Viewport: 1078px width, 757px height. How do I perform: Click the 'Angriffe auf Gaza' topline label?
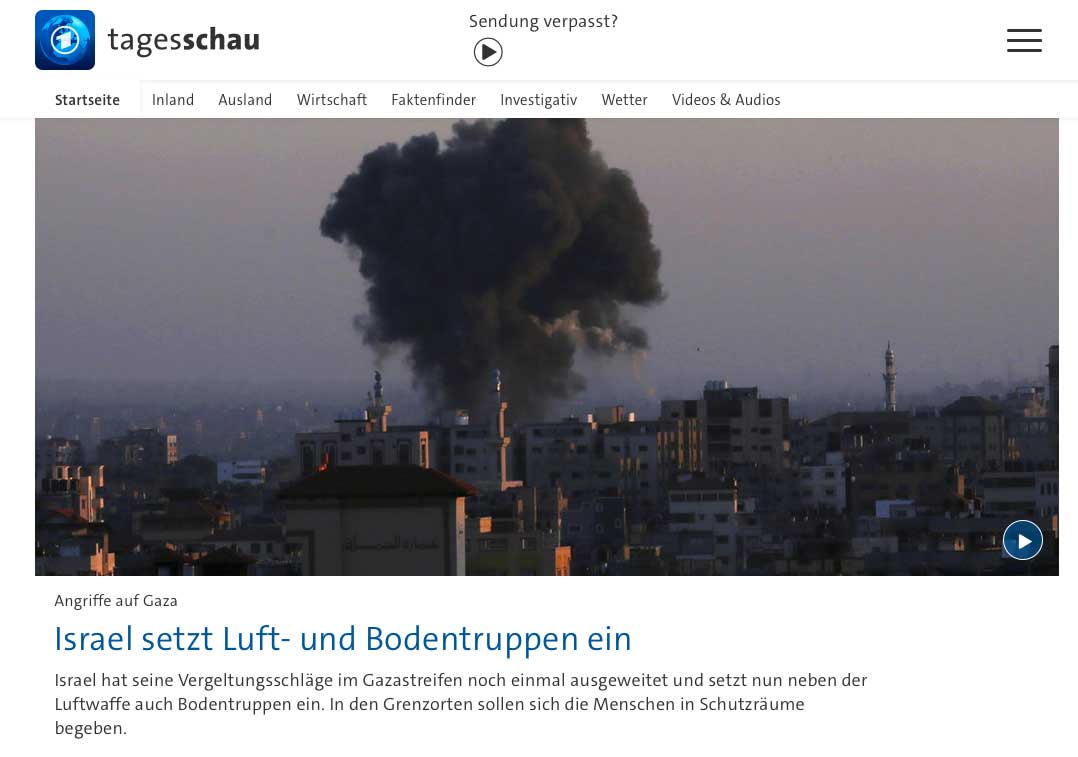pos(116,601)
